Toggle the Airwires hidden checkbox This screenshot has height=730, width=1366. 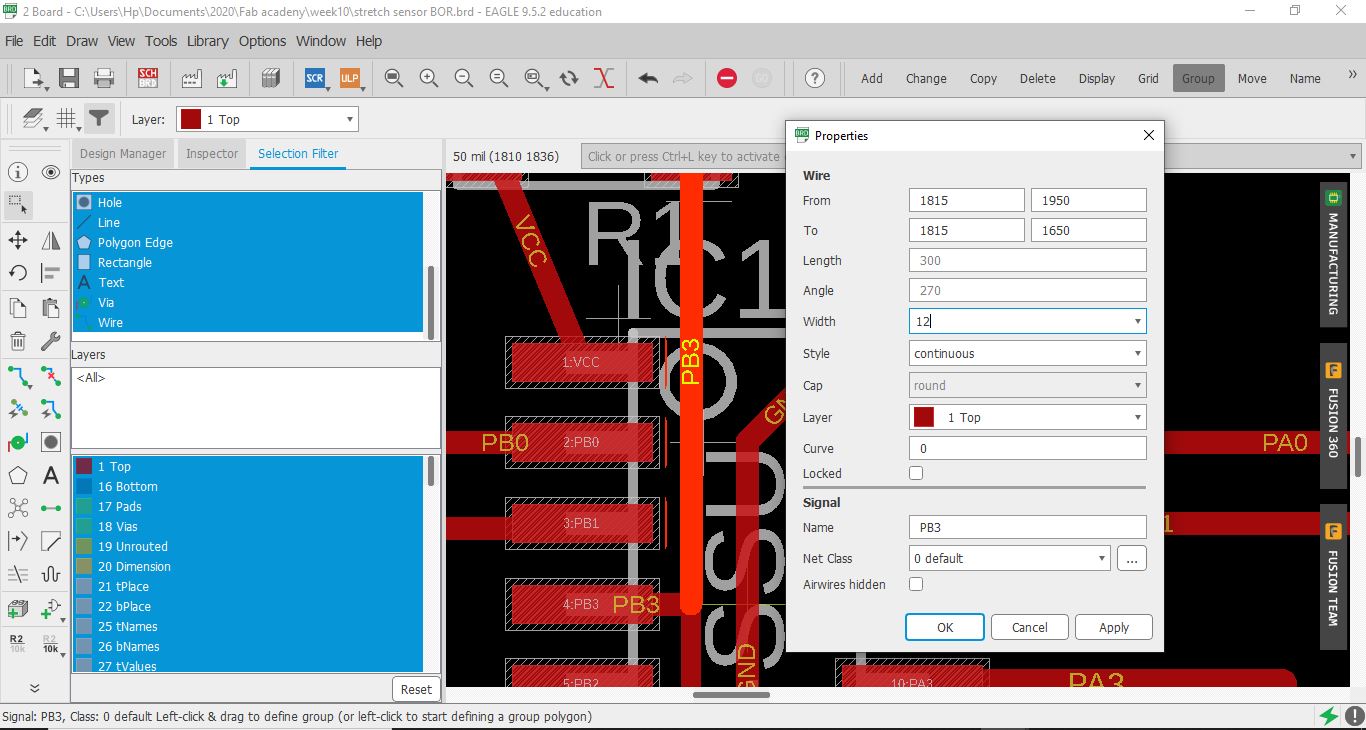click(x=916, y=584)
